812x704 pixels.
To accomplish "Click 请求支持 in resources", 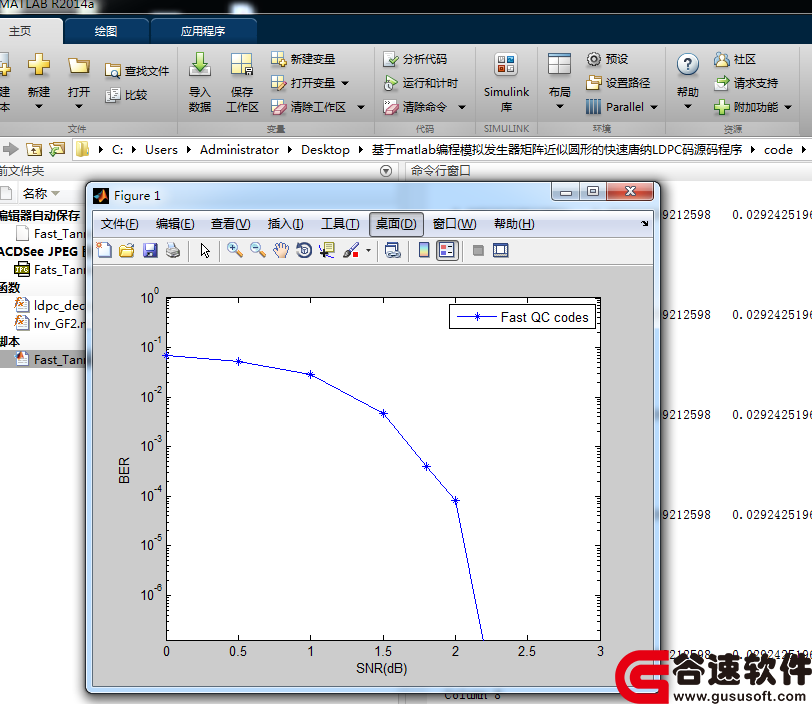I will 746,83.
